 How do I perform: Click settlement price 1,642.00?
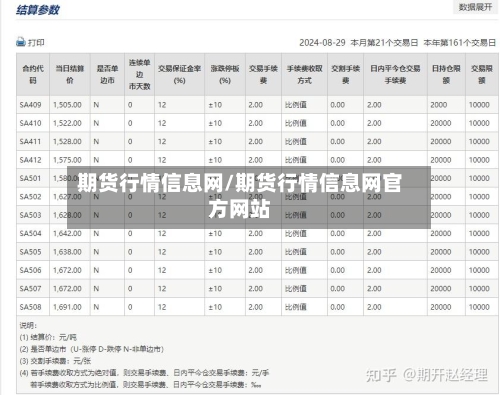coord(67,233)
